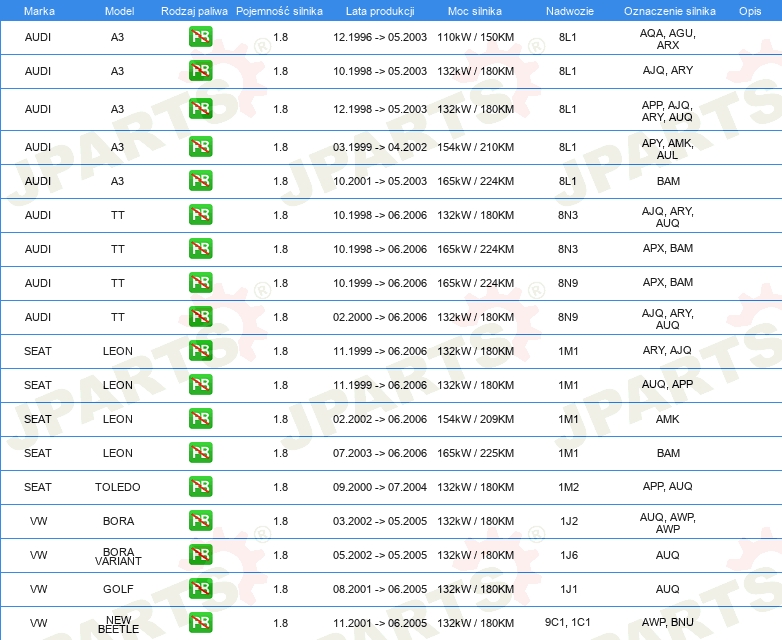Select the AUQ, APP engine code cell

[x=667, y=384]
